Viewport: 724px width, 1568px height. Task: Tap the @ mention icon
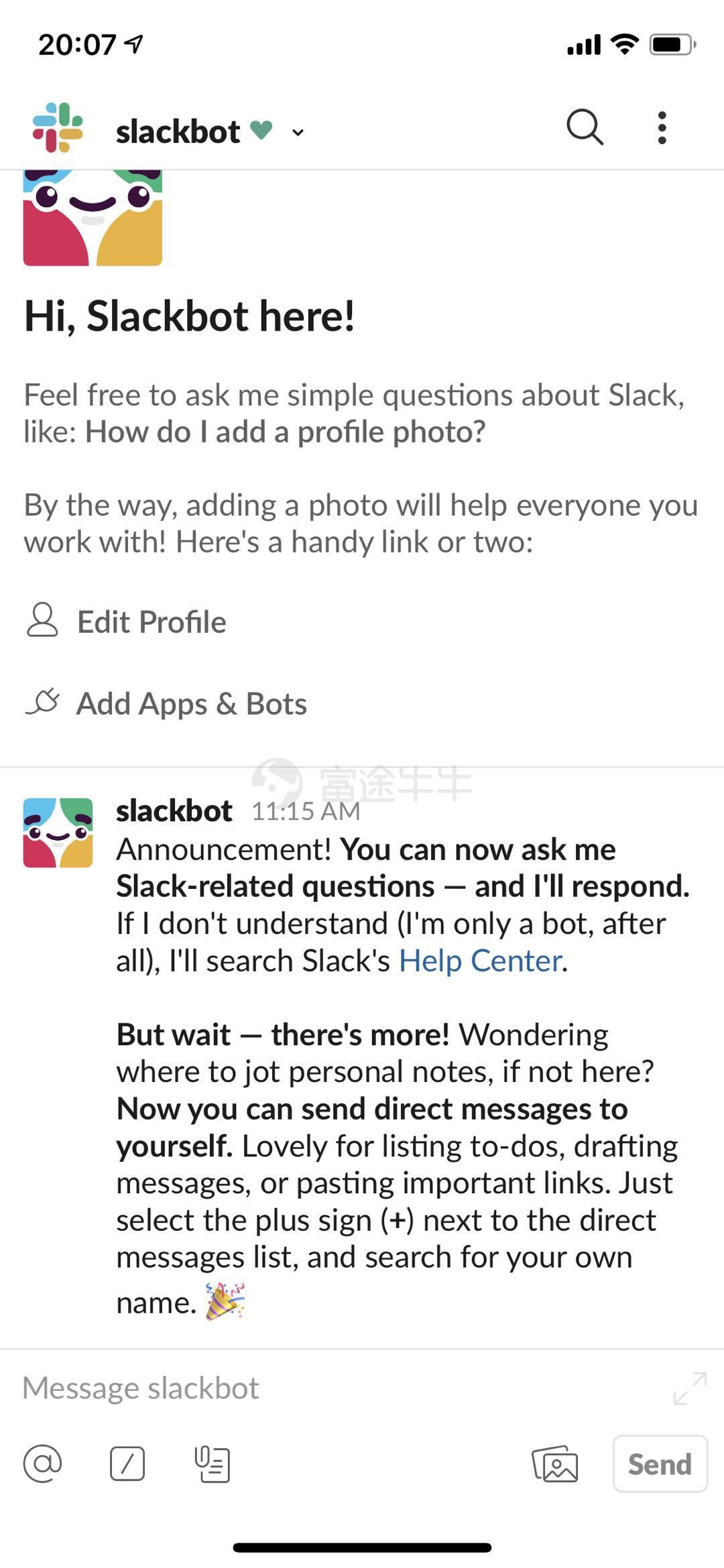(x=42, y=1463)
